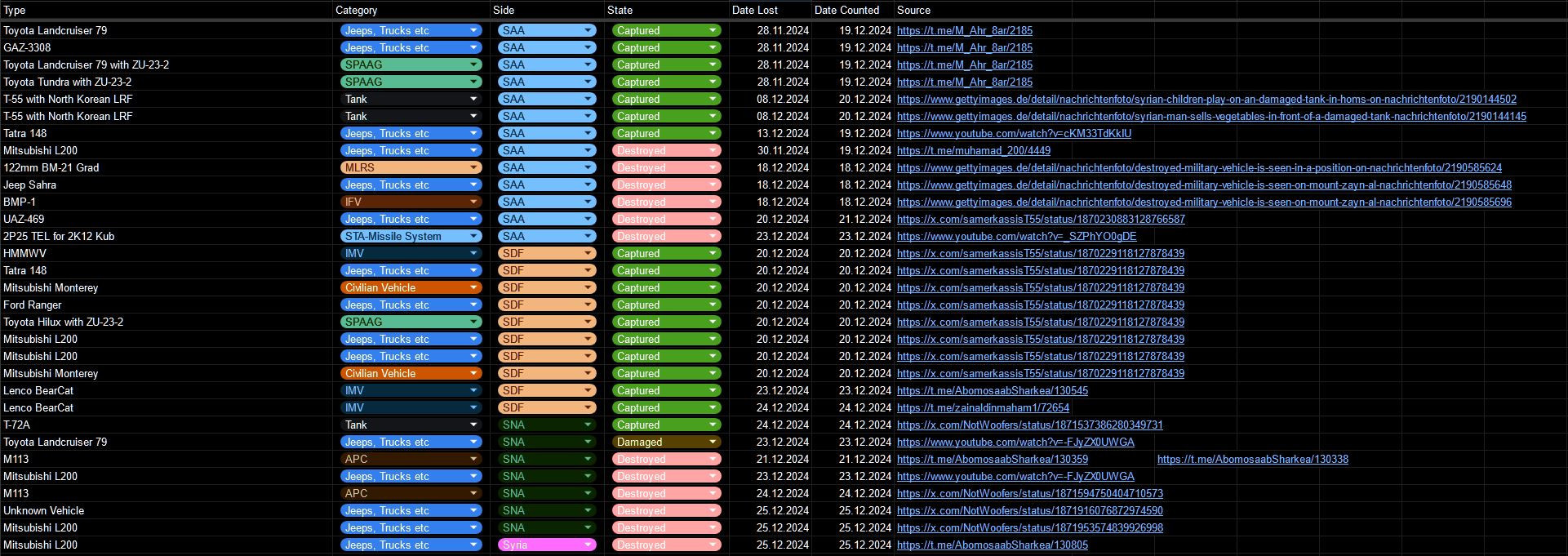Screen dimensions: 1568x556
Task: Open IMV category dropdown in HMMWV row
Action: tap(411, 253)
